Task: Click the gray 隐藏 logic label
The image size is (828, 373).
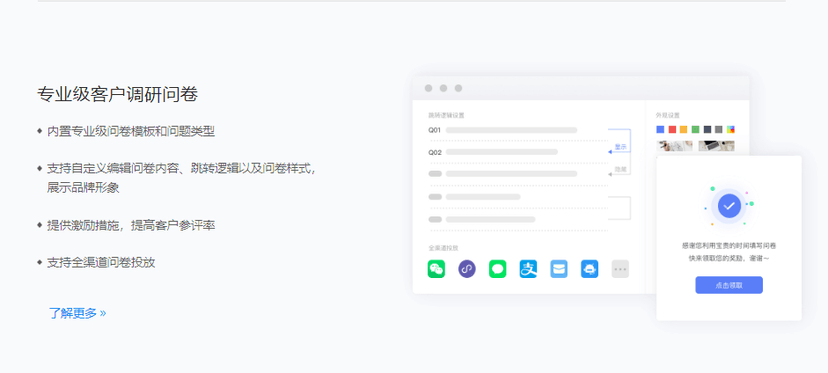Action: 620,170
